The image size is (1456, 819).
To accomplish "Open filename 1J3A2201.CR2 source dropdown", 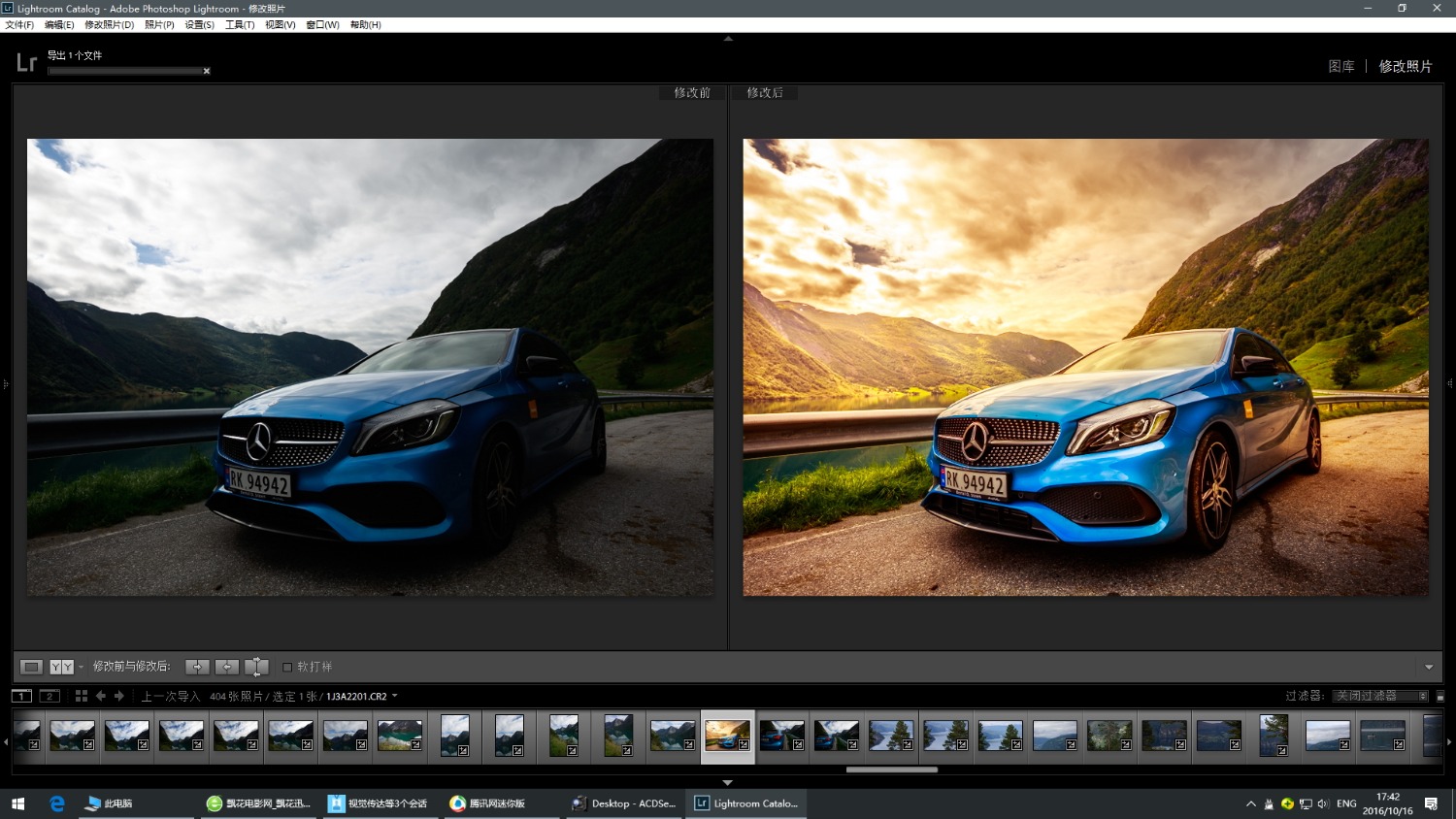I will (x=361, y=696).
